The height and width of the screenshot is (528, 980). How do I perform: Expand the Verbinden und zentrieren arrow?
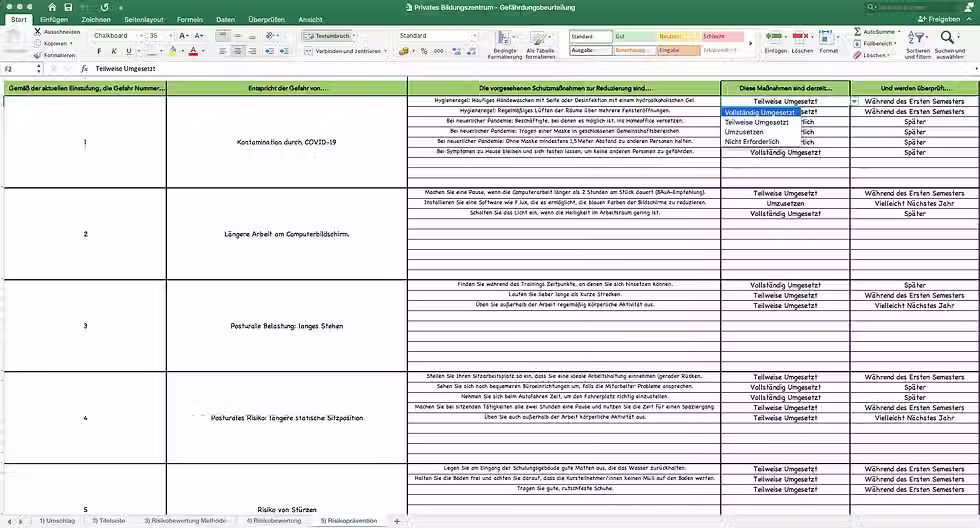point(385,51)
